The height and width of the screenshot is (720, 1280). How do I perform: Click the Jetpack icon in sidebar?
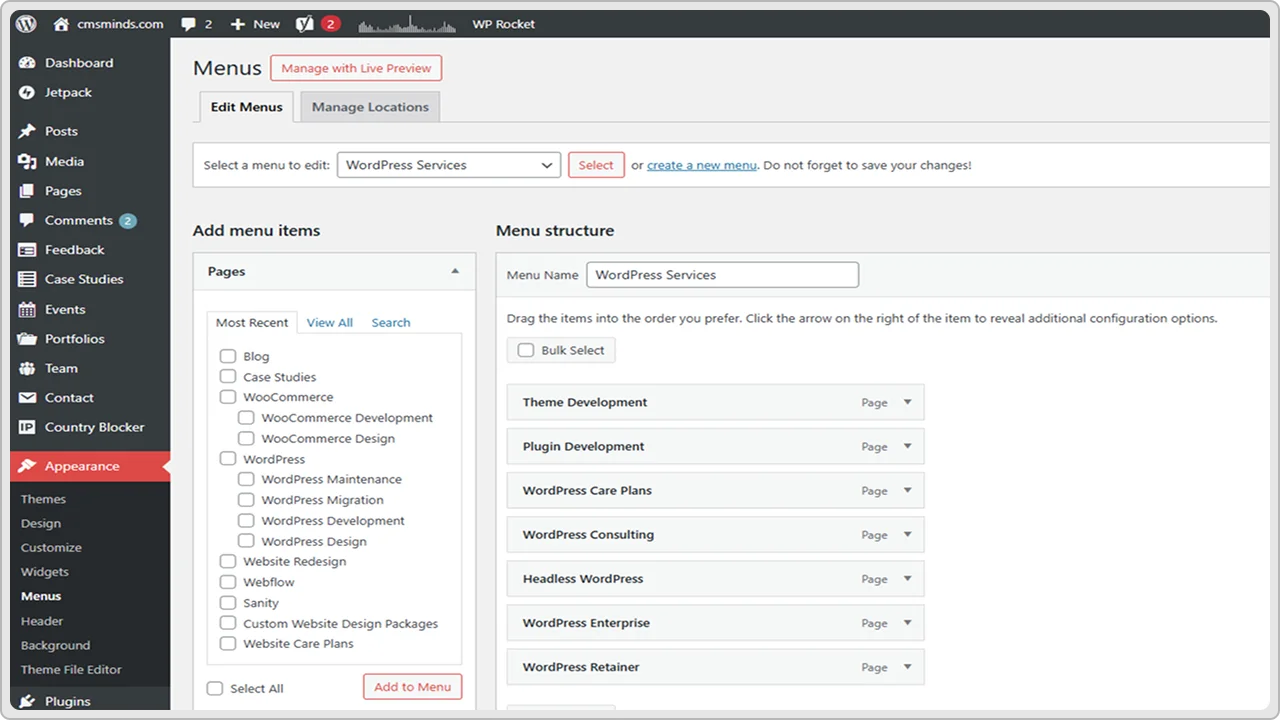pyautogui.click(x=27, y=92)
